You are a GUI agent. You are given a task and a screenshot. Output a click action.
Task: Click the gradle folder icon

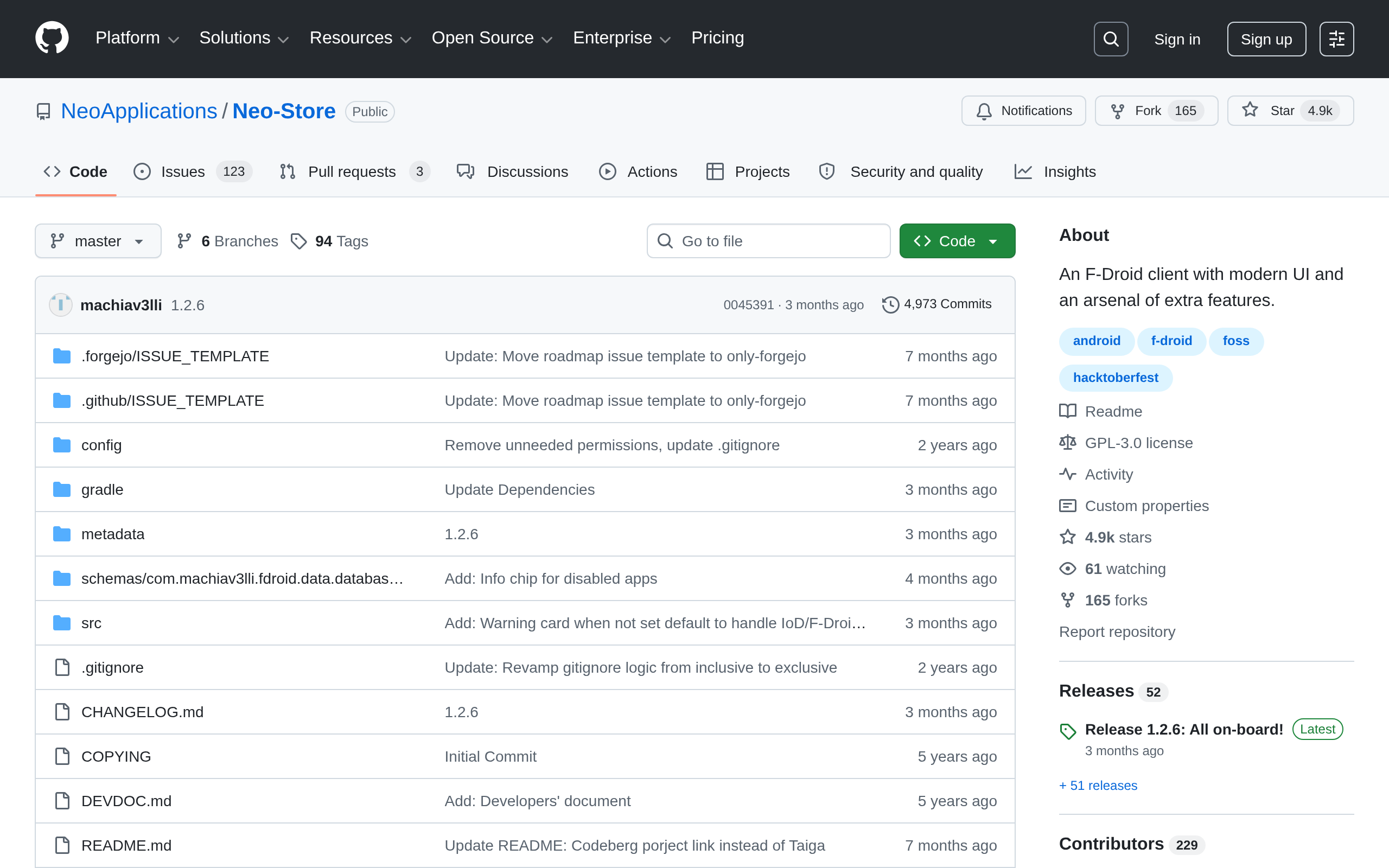point(62,490)
